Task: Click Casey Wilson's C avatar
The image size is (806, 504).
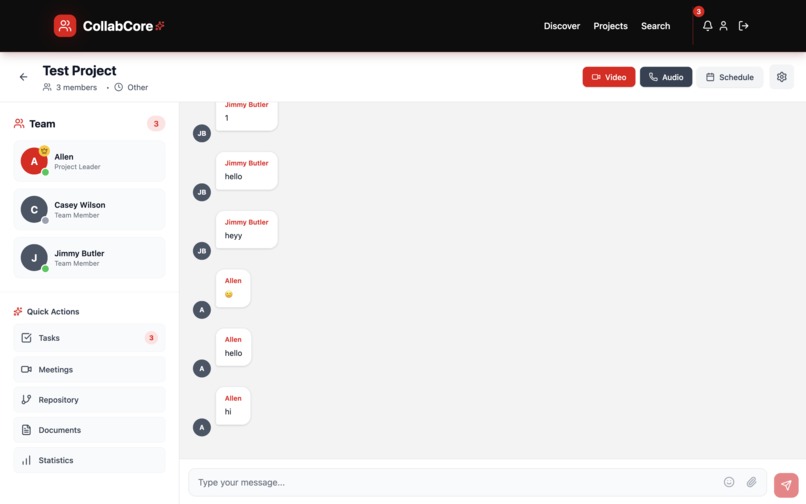Action: click(x=34, y=209)
